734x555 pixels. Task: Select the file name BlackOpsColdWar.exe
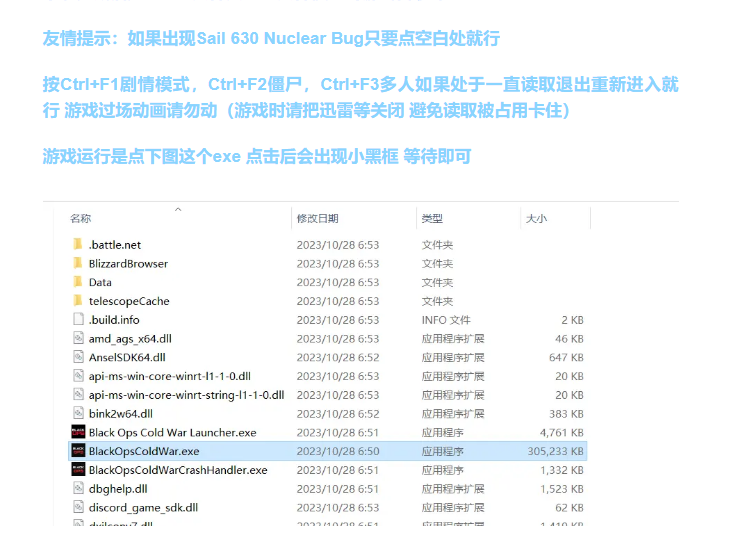tap(144, 451)
